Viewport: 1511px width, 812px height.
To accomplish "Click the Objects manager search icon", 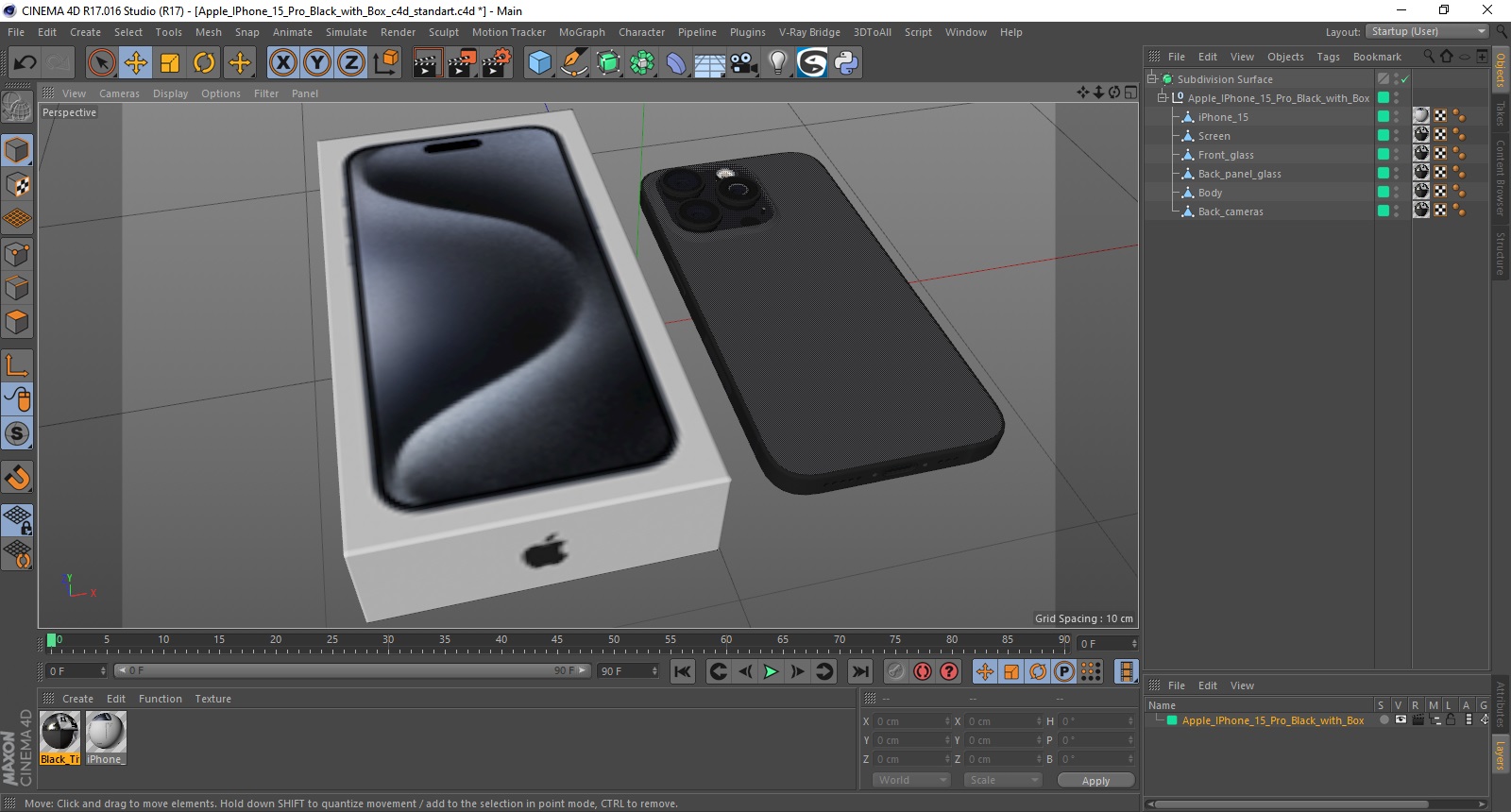I will click(x=1429, y=57).
